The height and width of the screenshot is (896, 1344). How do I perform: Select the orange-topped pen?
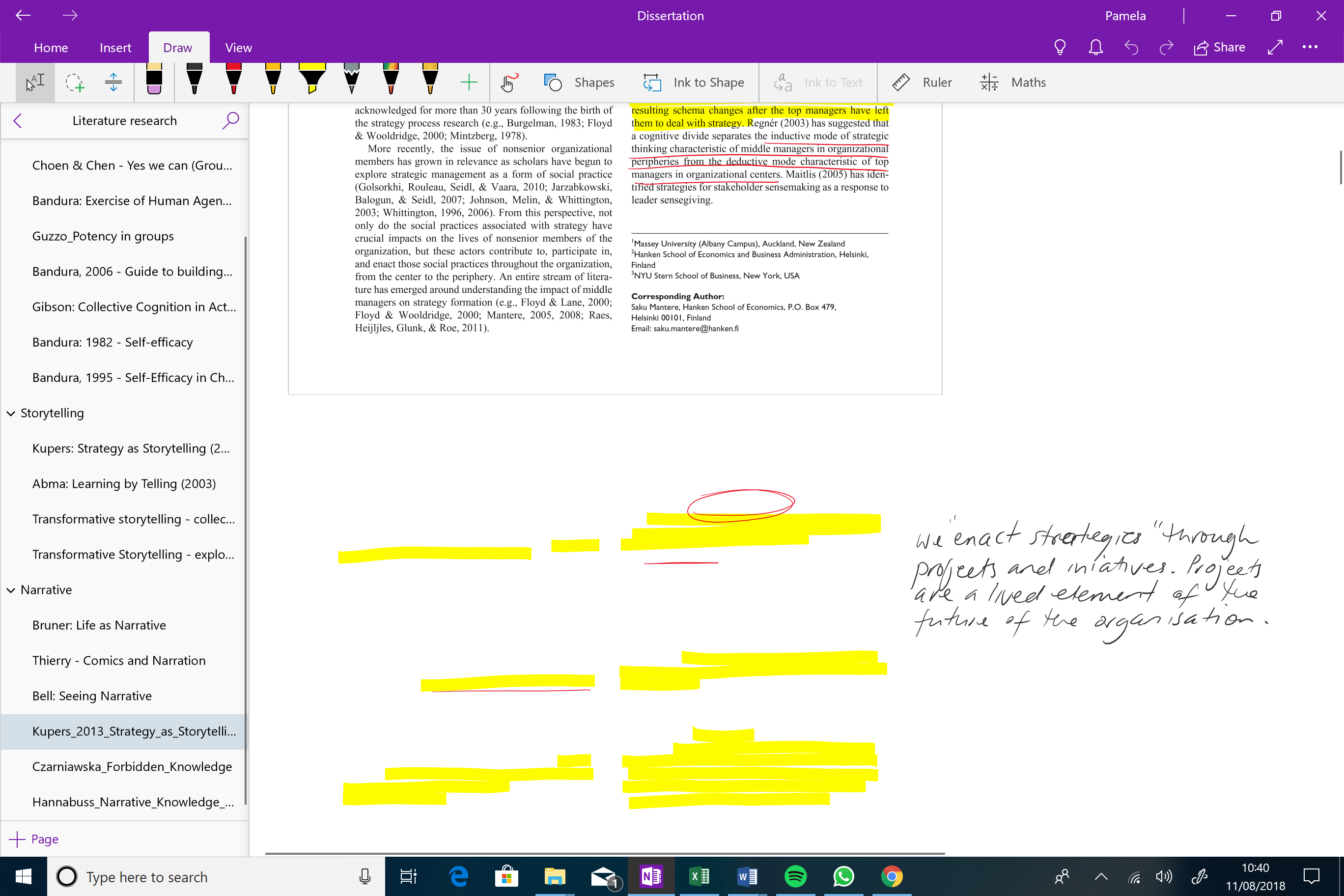tap(273, 80)
